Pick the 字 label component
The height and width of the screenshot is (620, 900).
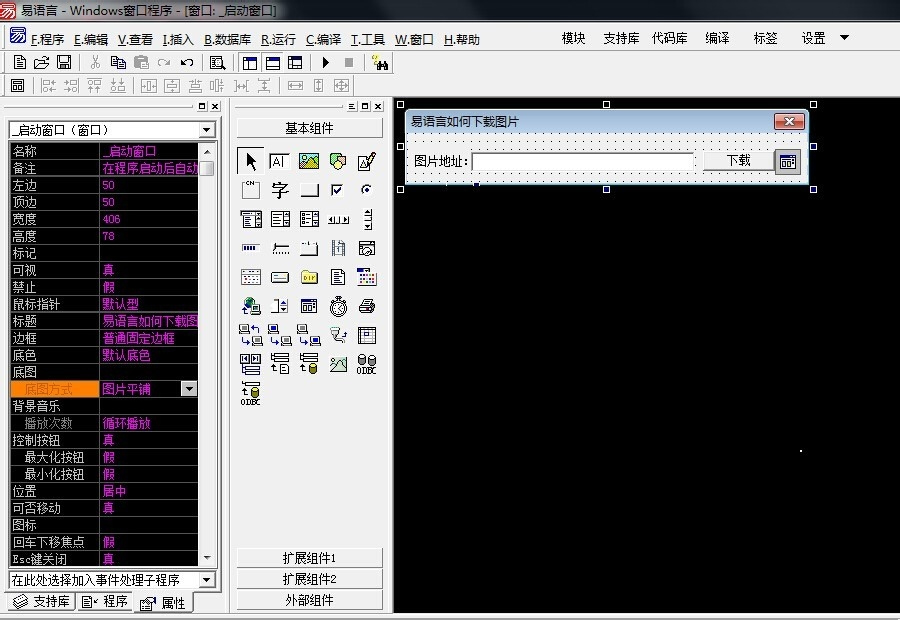point(280,190)
